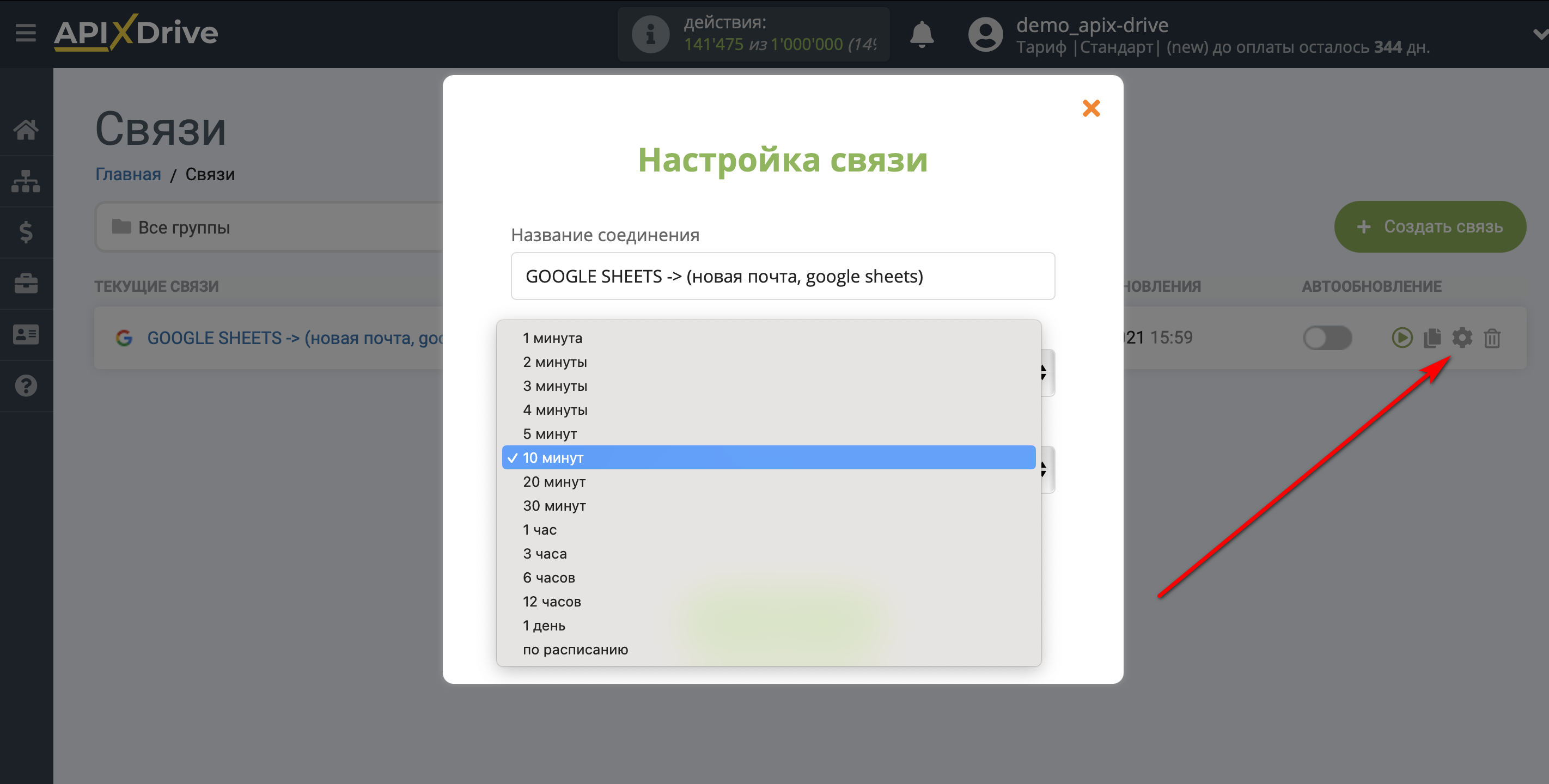Screen dimensions: 1549x784
Task: Close the connection settings dialog
Action: tap(1091, 108)
